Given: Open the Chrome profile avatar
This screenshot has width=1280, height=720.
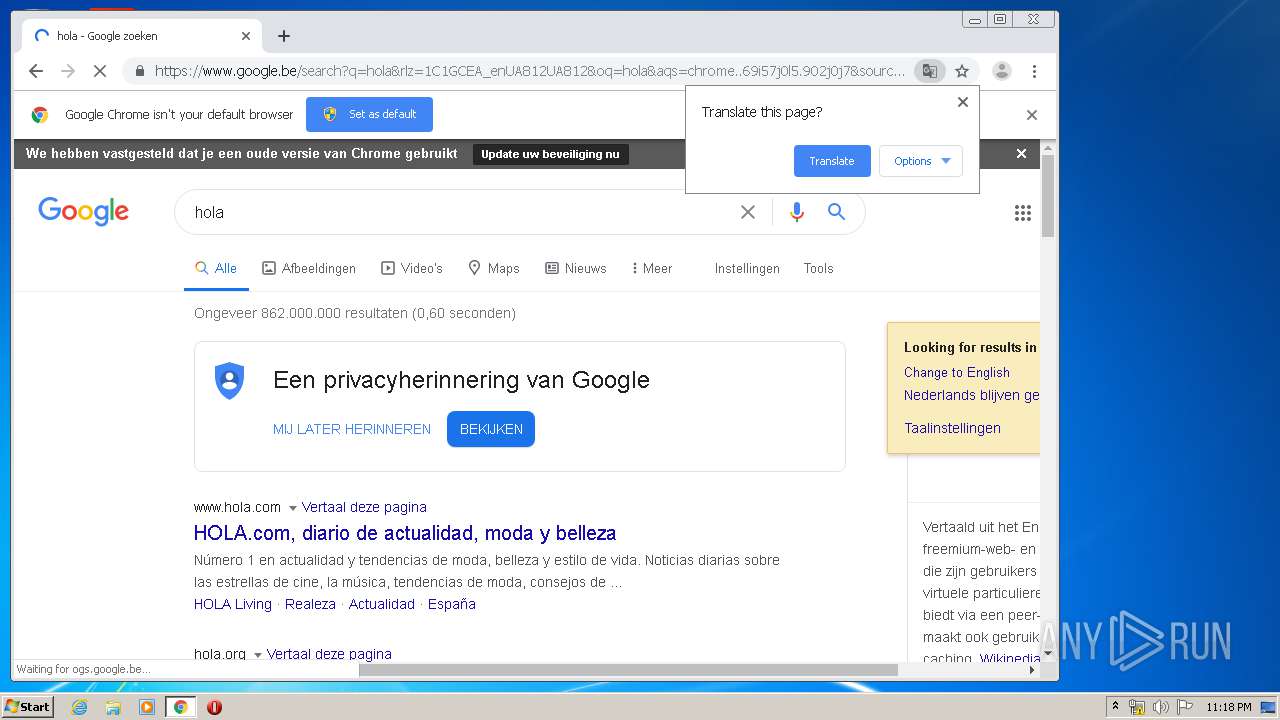Looking at the screenshot, I should [1001, 71].
